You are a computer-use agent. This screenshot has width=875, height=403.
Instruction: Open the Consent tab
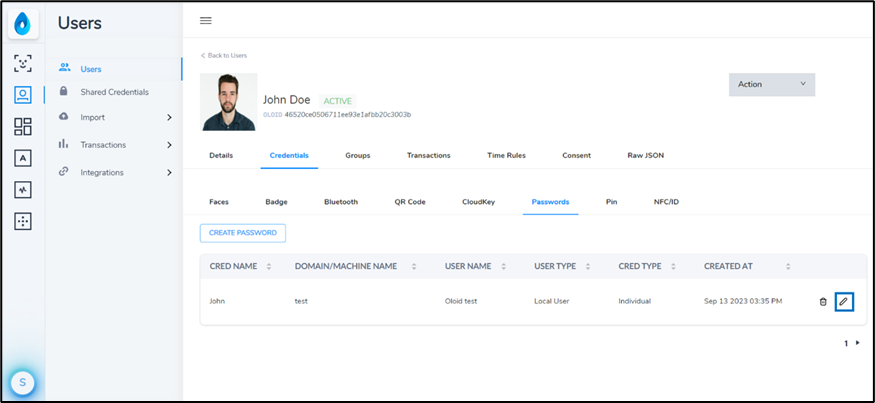(x=576, y=155)
